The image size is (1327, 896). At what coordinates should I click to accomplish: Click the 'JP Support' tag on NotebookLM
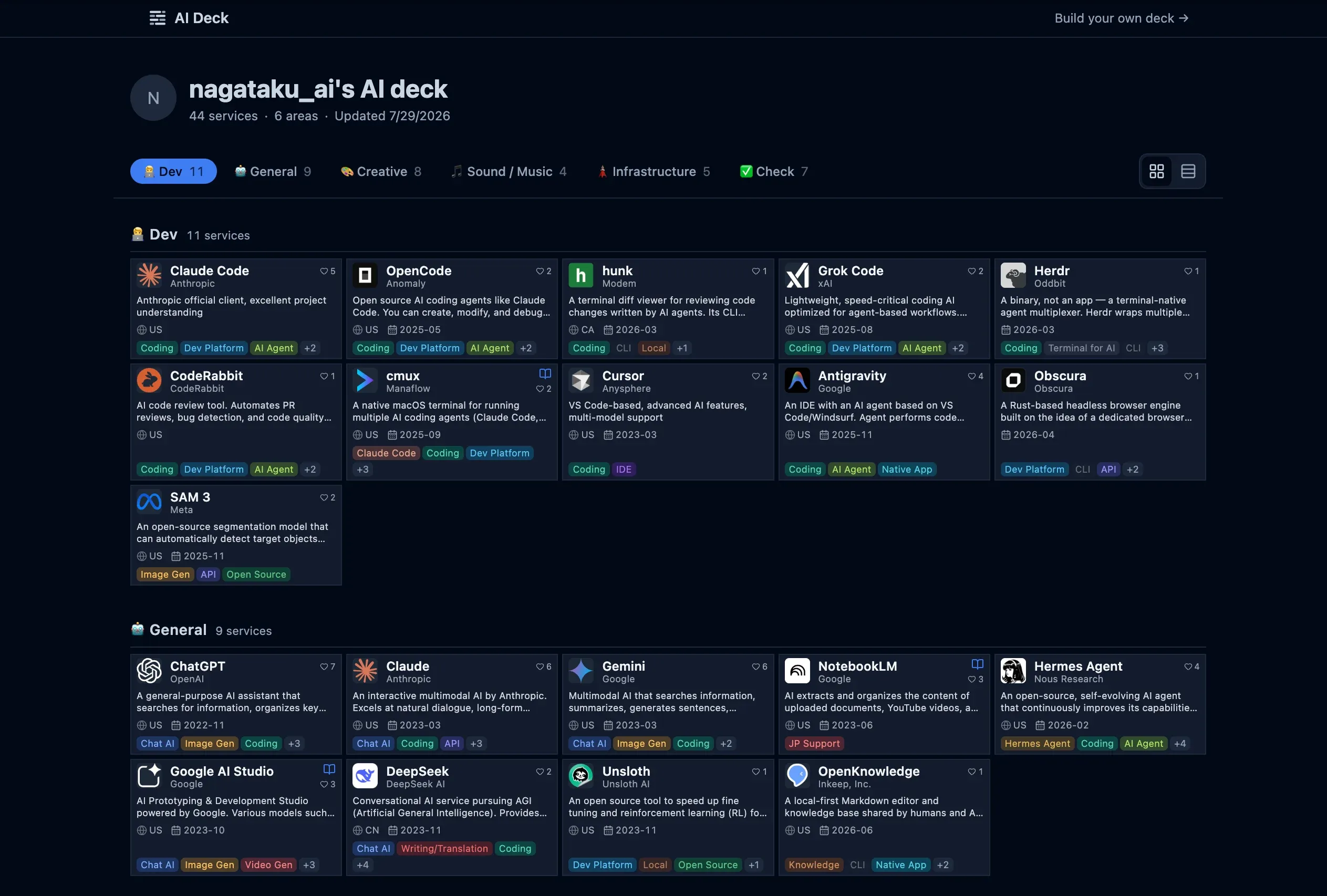click(x=814, y=744)
